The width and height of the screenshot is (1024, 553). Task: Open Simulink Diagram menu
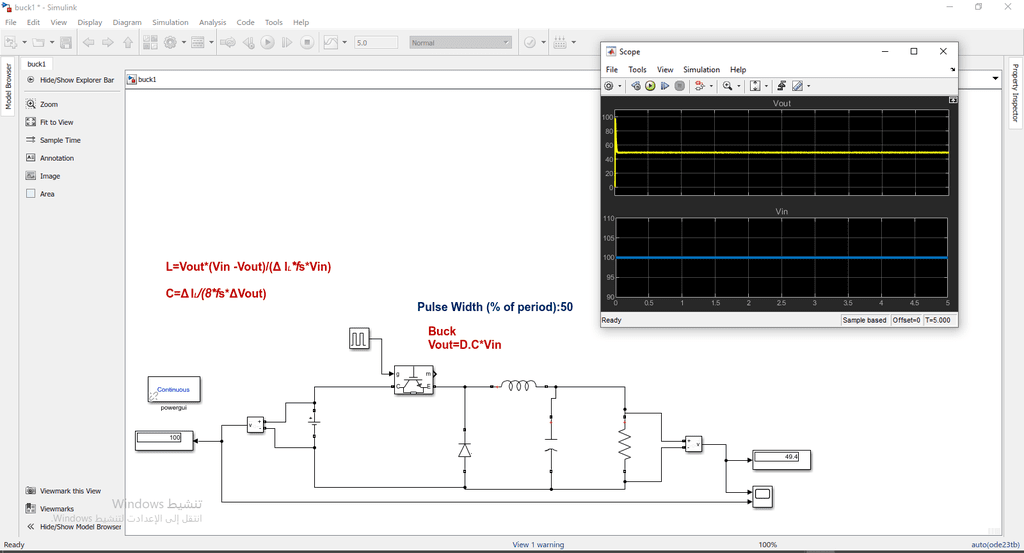[x=127, y=22]
